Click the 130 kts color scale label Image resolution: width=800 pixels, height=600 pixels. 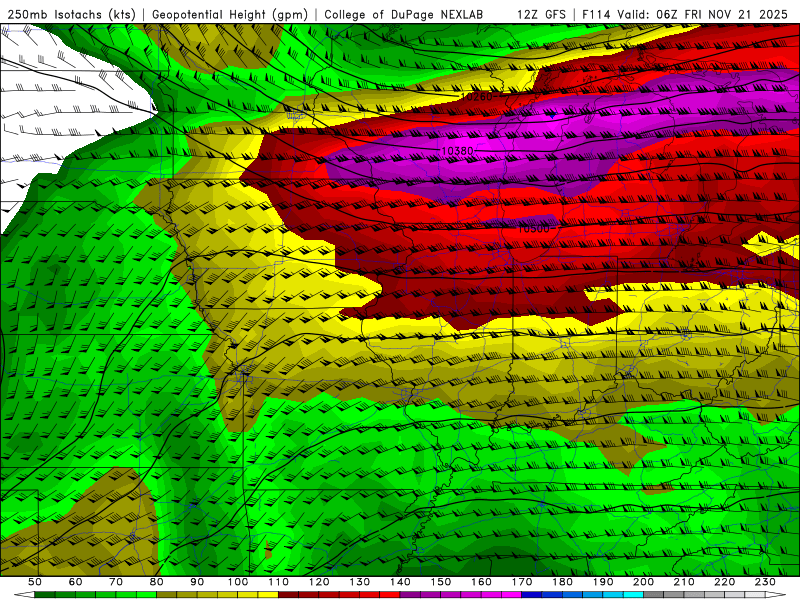tap(360, 582)
